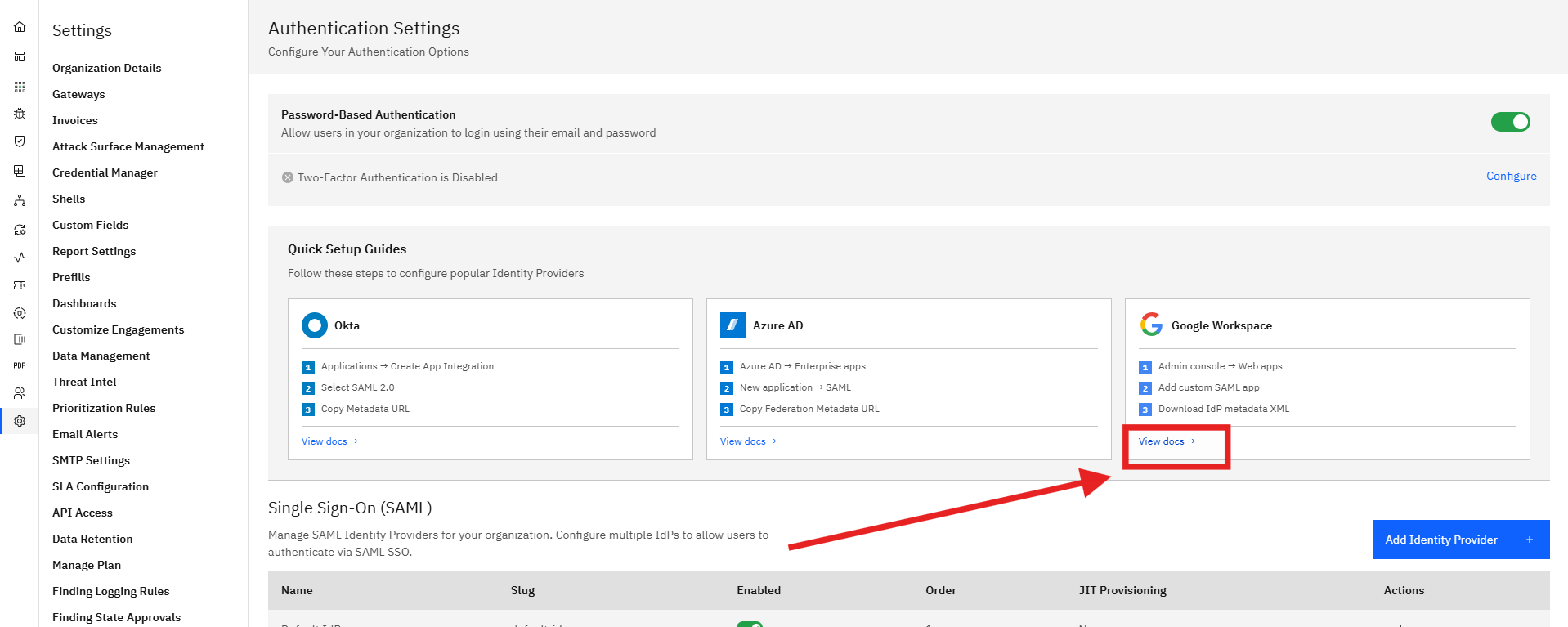Click the bug findings icon
1568x627 pixels.
click(x=20, y=114)
